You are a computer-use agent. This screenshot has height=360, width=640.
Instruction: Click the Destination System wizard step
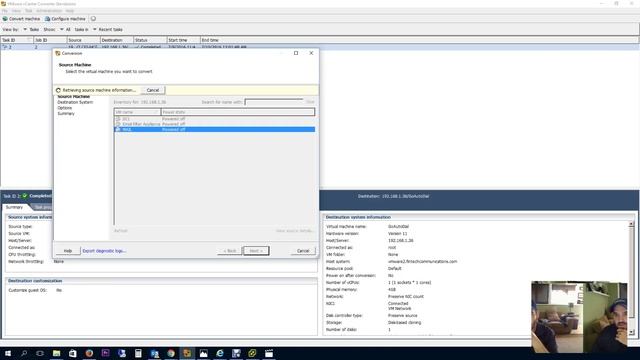75,102
